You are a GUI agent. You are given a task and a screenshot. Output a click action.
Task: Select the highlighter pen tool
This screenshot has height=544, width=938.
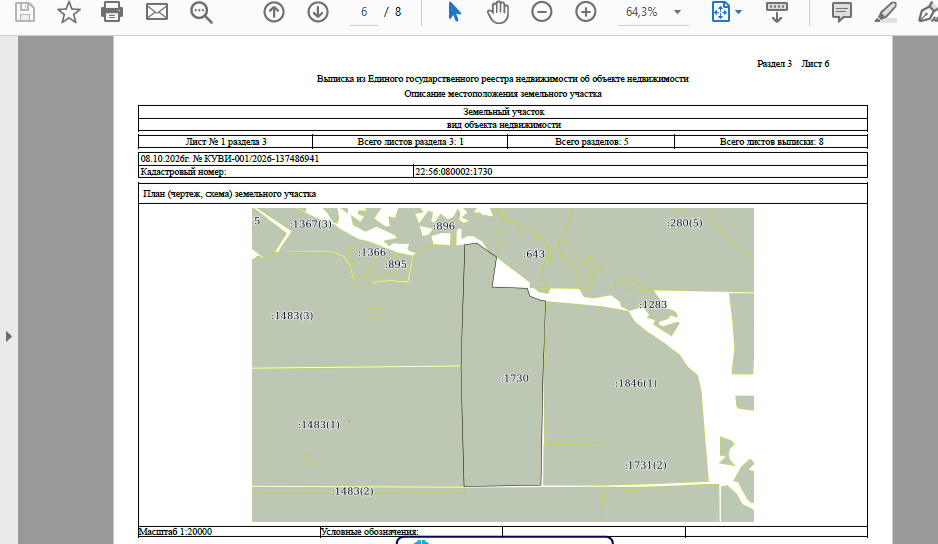[885, 12]
